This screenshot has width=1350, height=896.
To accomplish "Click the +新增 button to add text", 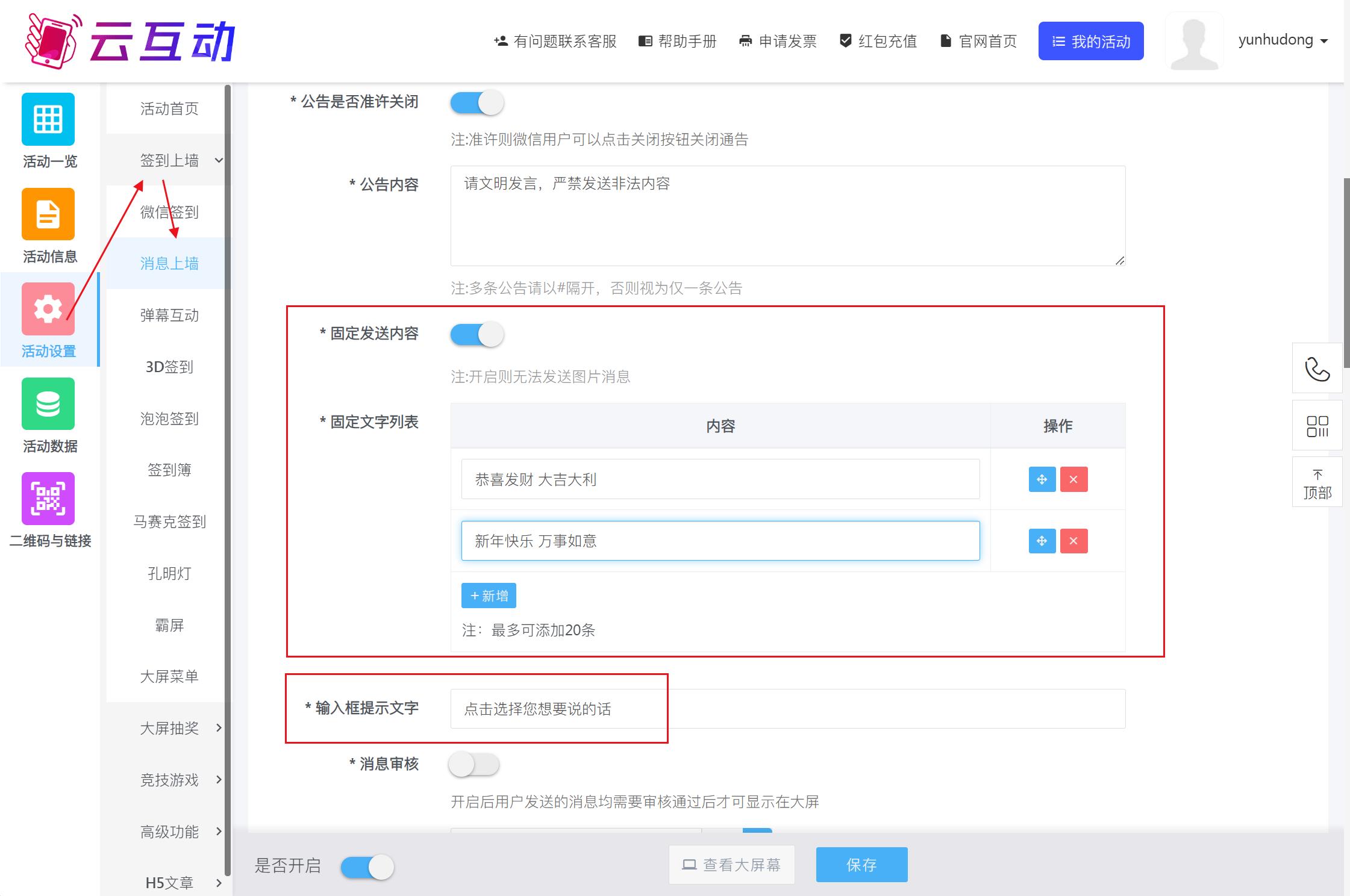I will (489, 595).
